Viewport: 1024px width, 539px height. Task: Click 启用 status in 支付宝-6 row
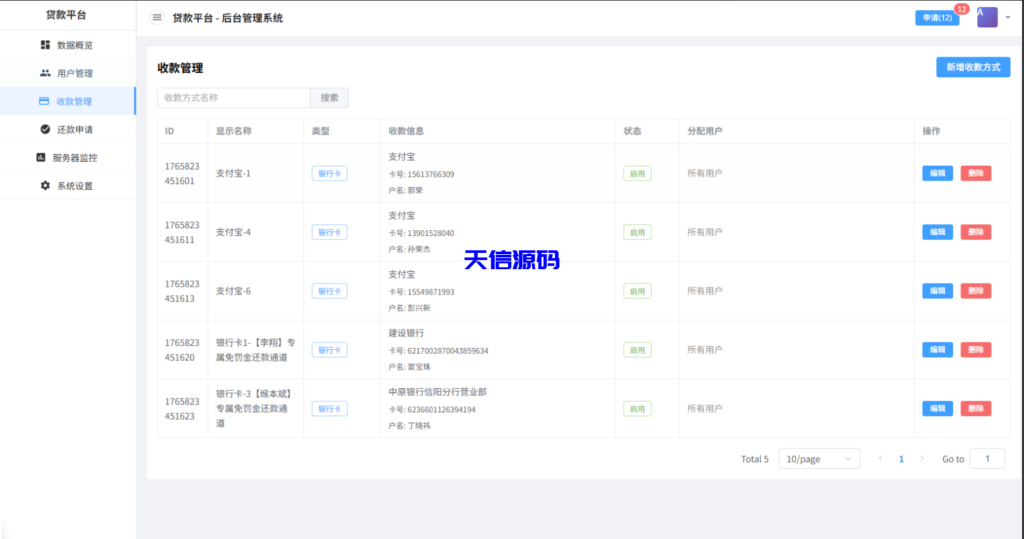pos(637,291)
